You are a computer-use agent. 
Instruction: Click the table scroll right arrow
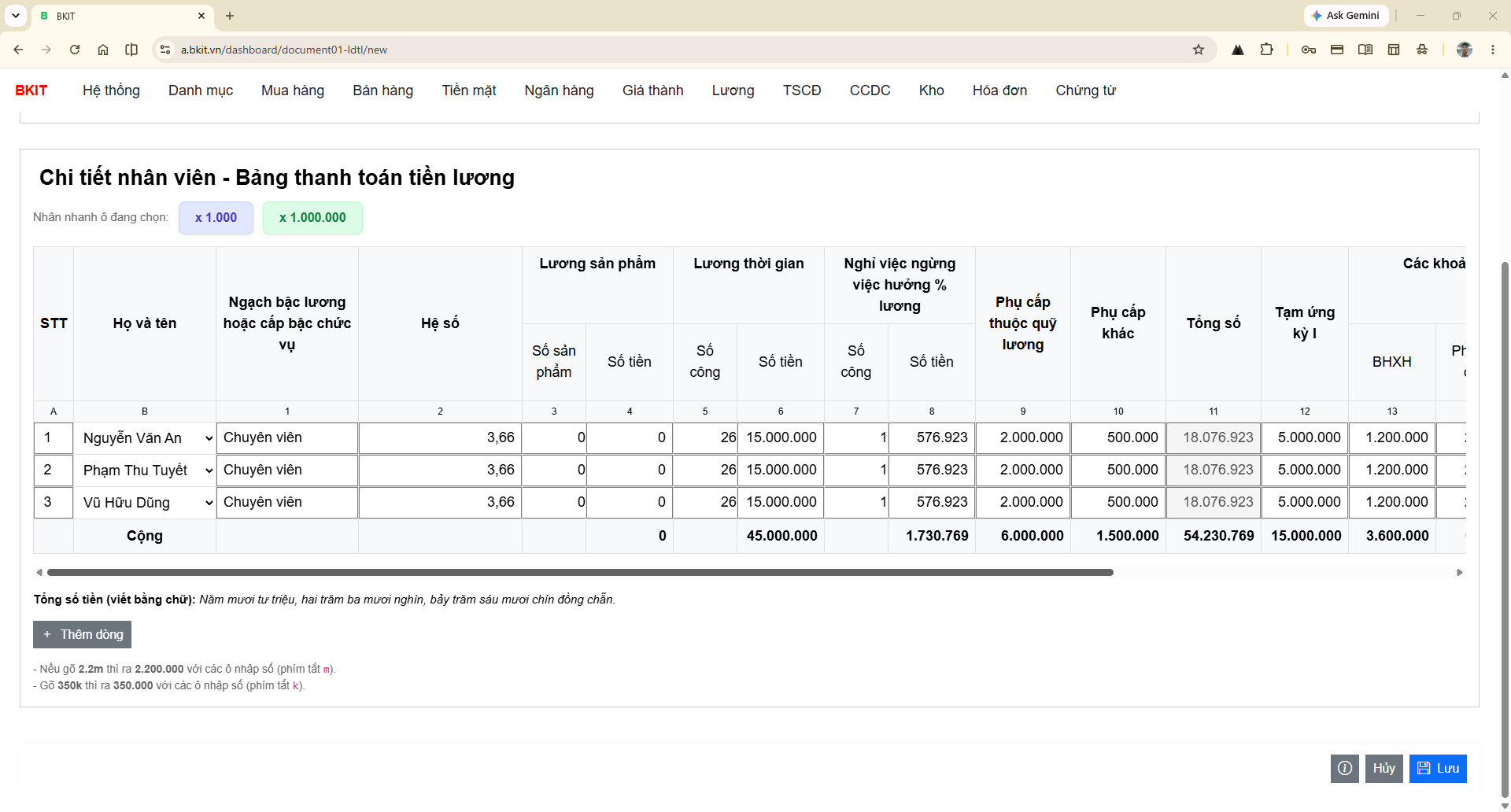pyautogui.click(x=1460, y=573)
